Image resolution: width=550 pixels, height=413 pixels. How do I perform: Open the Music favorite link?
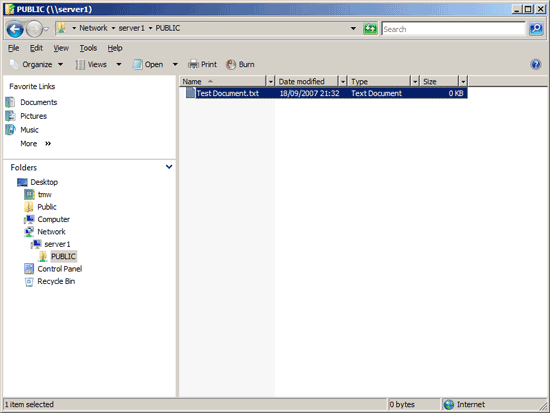pos(29,130)
